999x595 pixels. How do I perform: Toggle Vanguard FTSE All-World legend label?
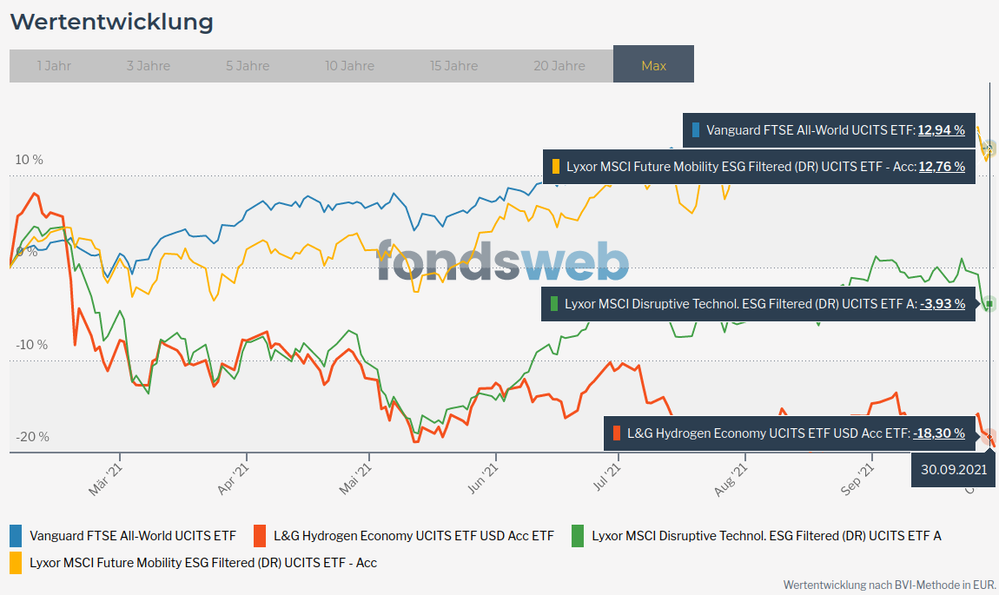click(133, 536)
